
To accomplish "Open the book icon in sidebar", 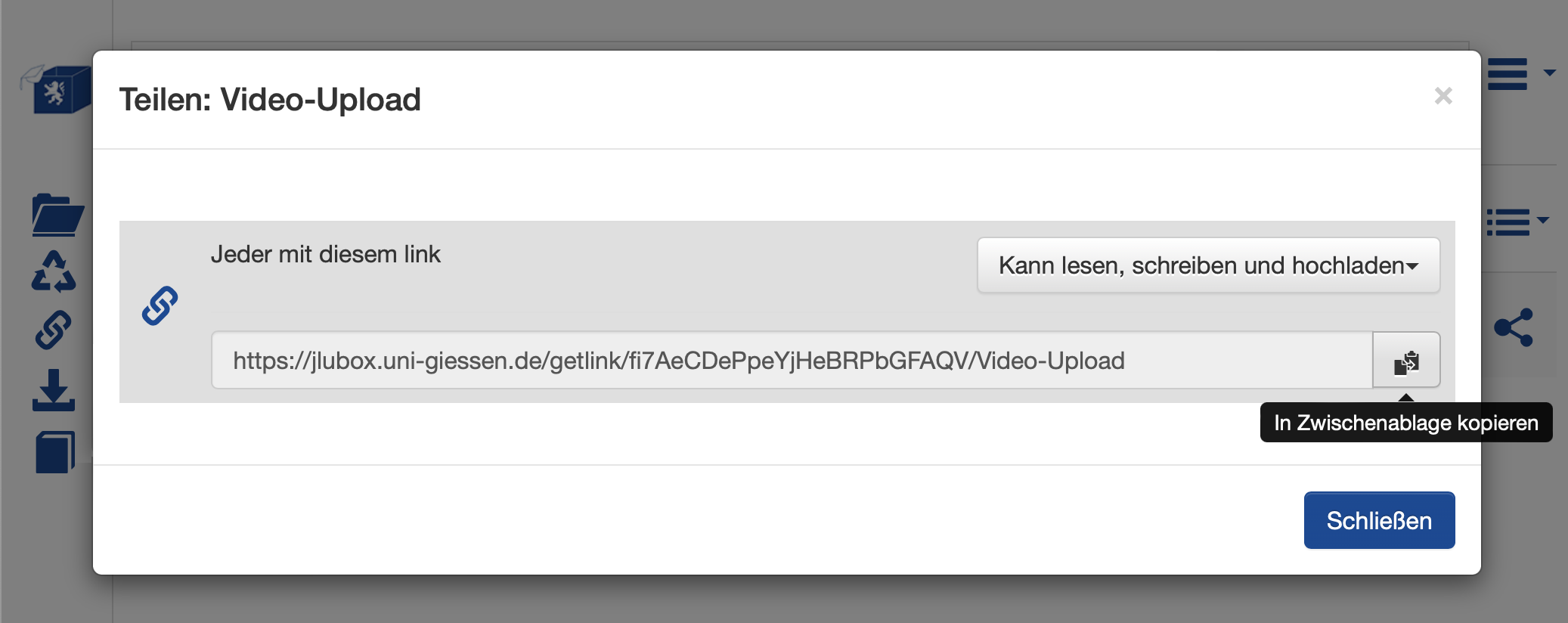I will point(55,452).
